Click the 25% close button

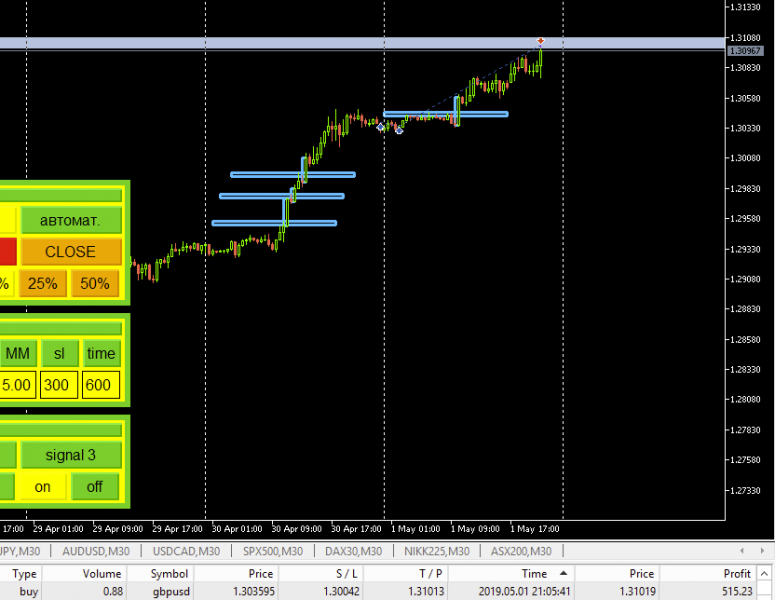[x=43, y=284]
